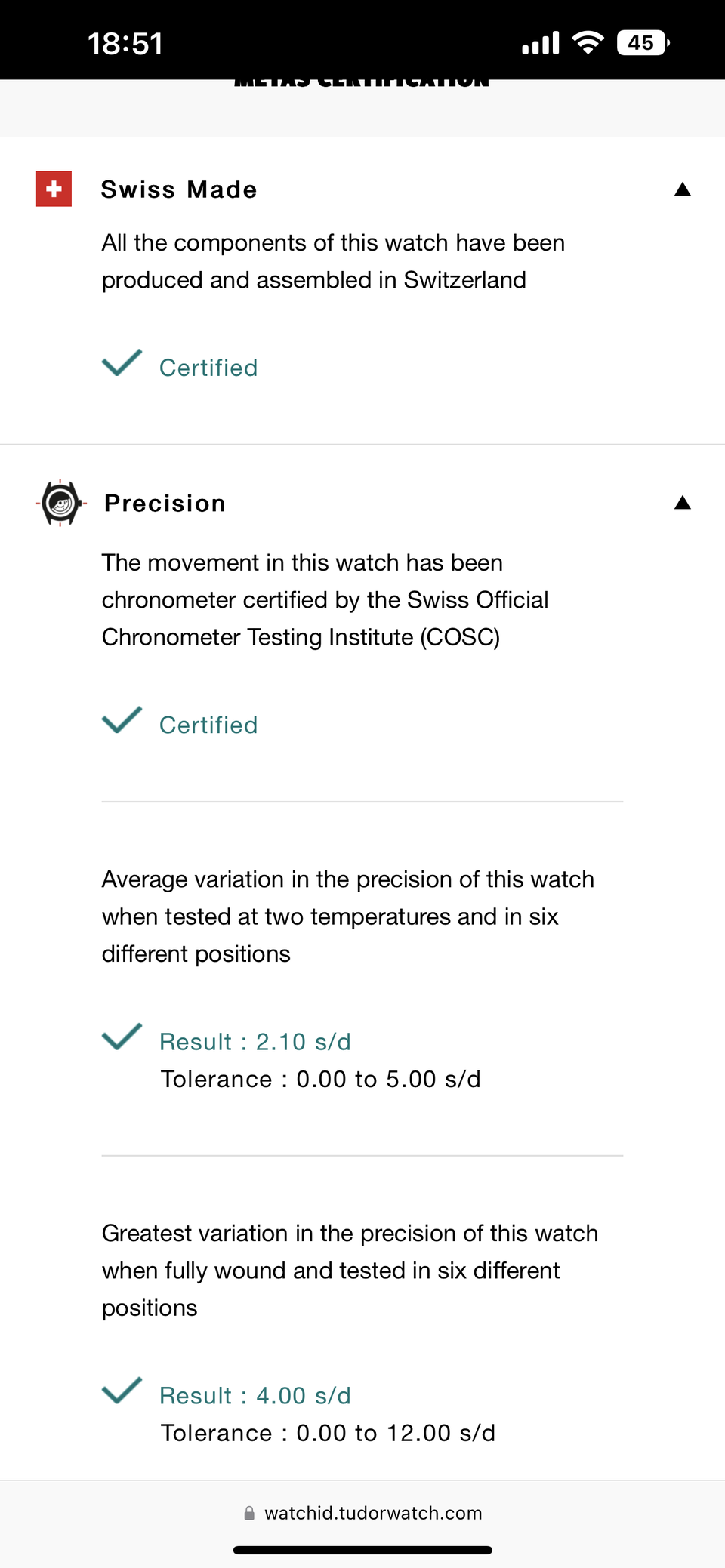Tap the Wi-Fi status icon
725x1568 pixels.
tap(588, 43)
